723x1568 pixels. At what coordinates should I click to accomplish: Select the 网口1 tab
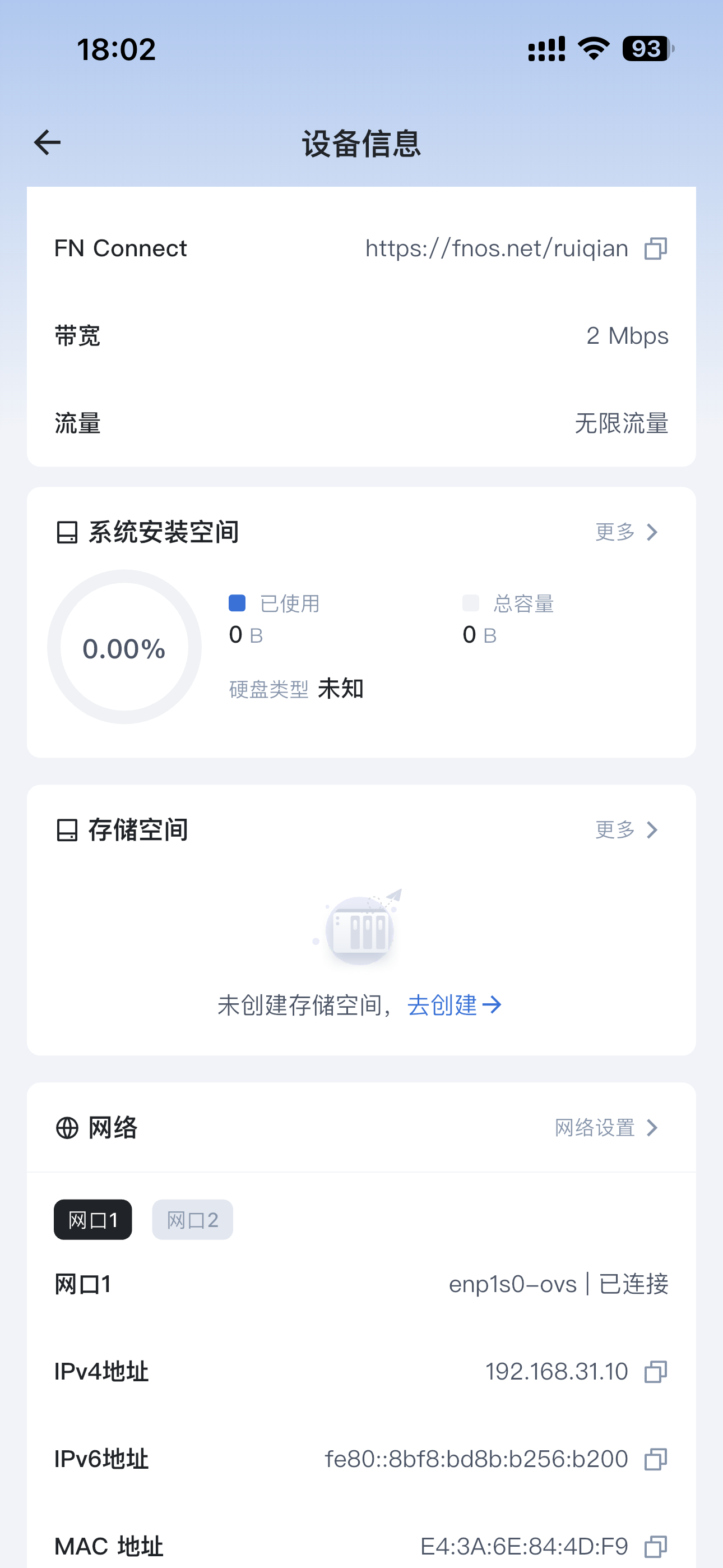click(93, 1220)
